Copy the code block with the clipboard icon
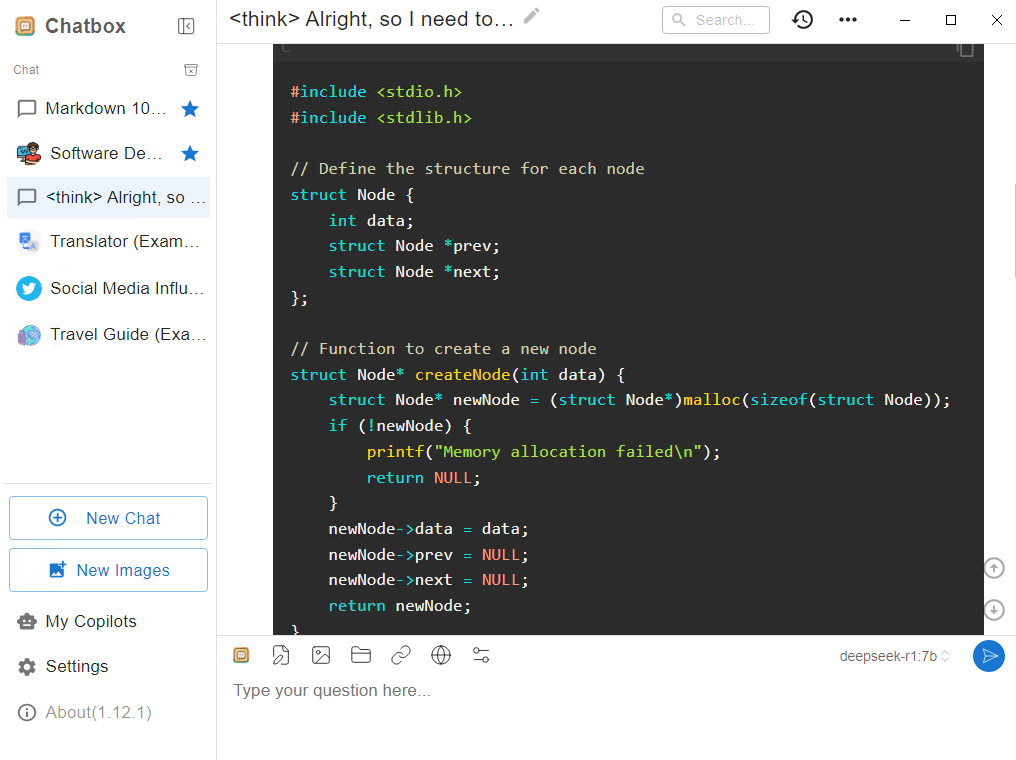 pyautogui.click(x=965, y=49)
